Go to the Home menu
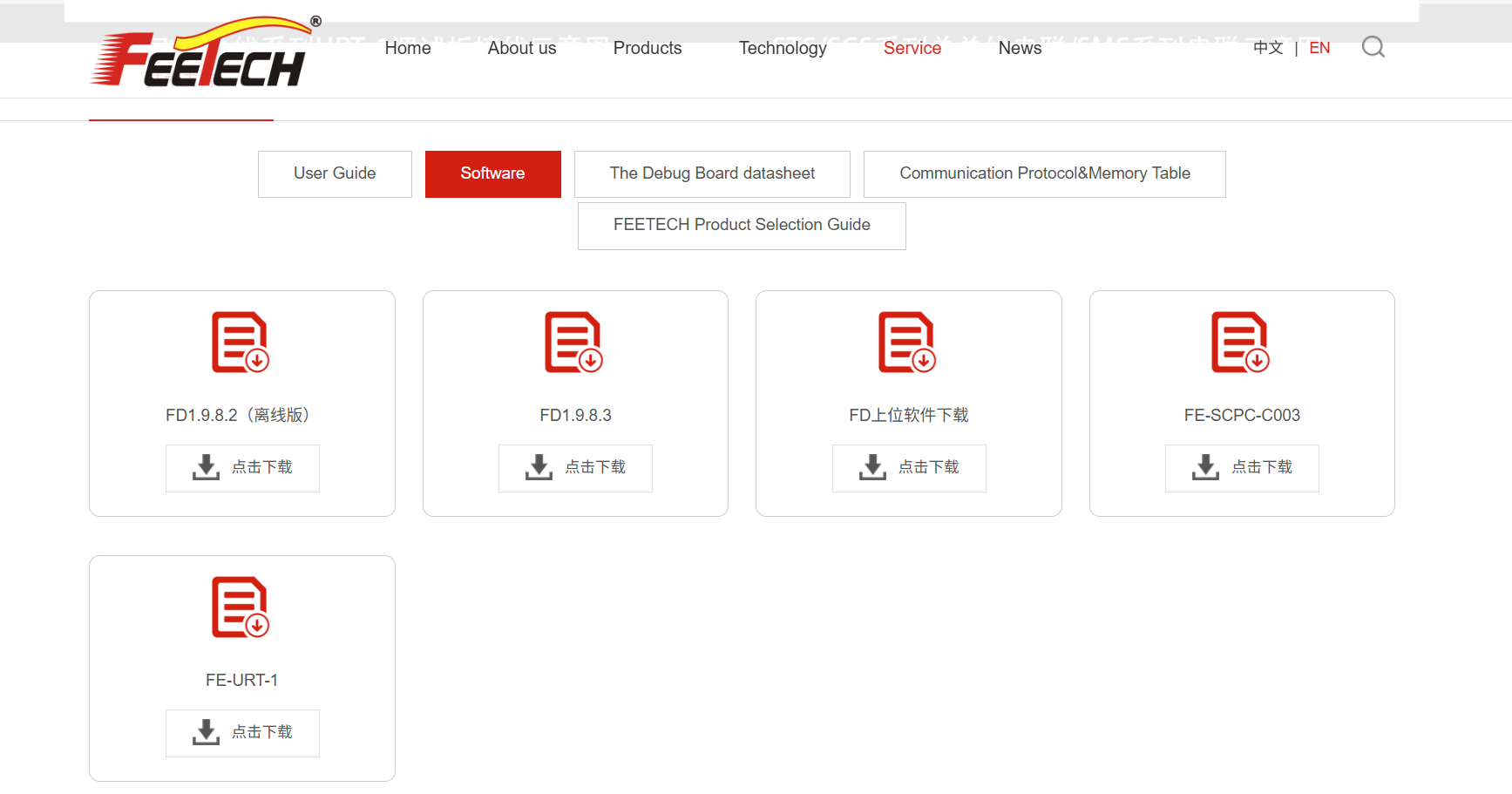The image size is (1512, 794). coord(408,48)
